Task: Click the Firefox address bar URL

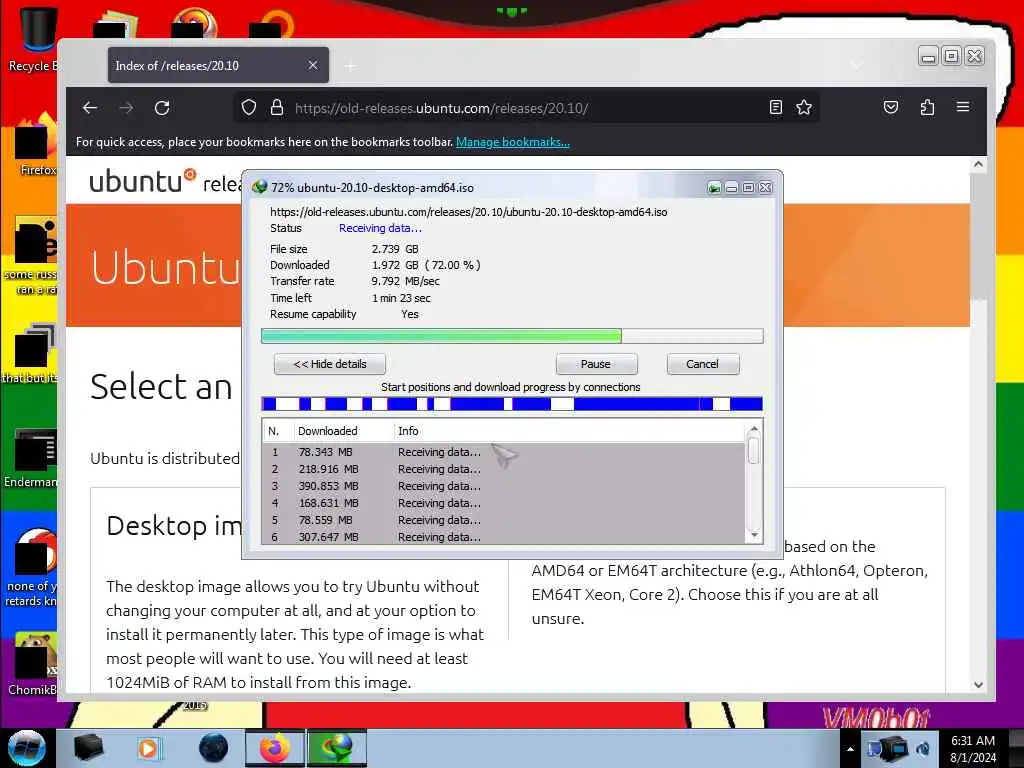Action: (x=441, y=108)
